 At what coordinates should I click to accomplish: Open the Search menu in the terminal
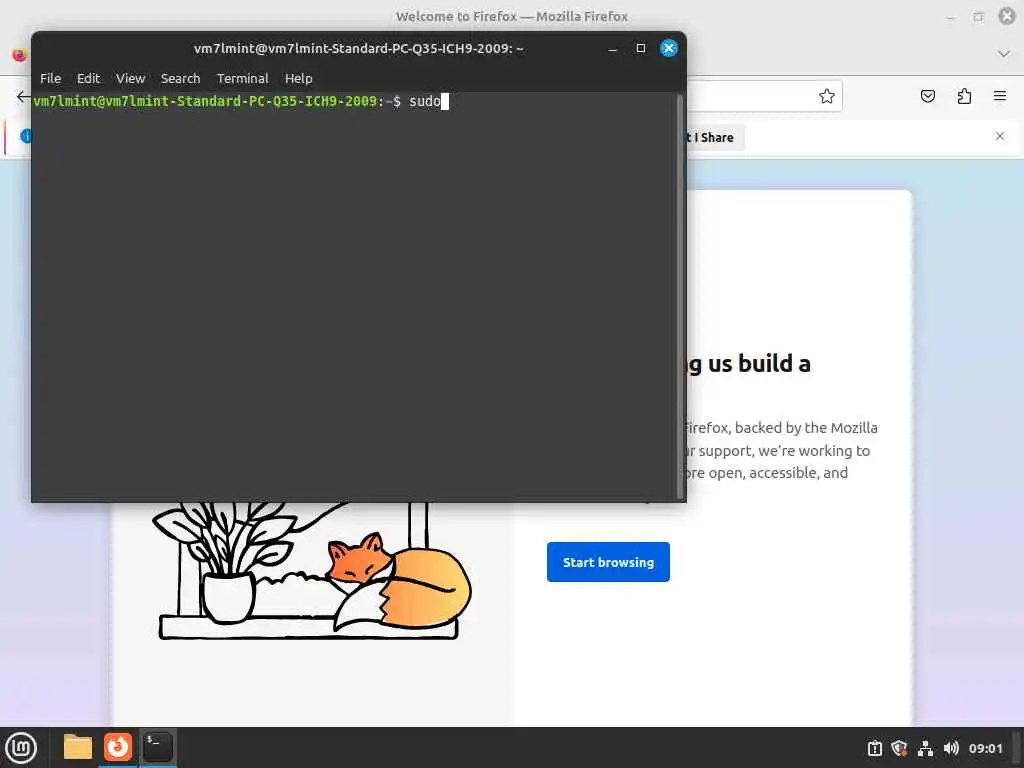[180, 78]
